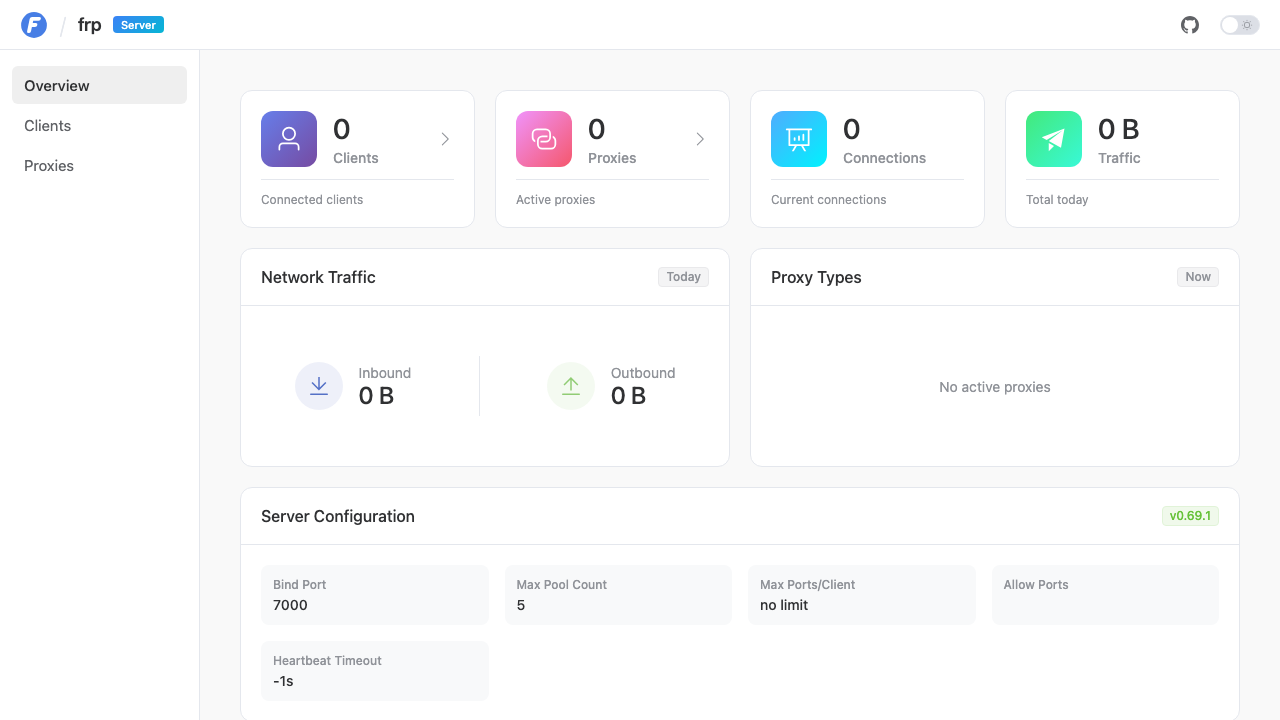Click the frp logo icon
Viewport: 1280px width, 720px height.
(x=34, y=25)
